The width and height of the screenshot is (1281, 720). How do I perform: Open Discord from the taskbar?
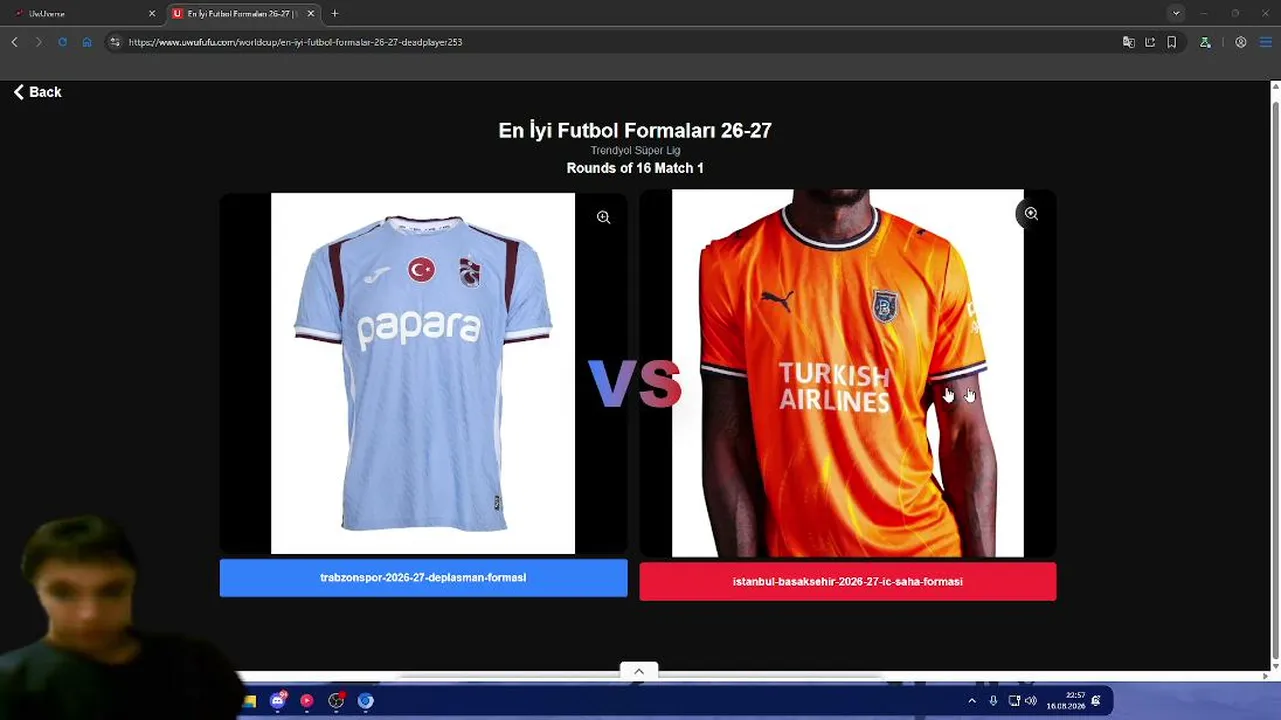tap(278, 701)
